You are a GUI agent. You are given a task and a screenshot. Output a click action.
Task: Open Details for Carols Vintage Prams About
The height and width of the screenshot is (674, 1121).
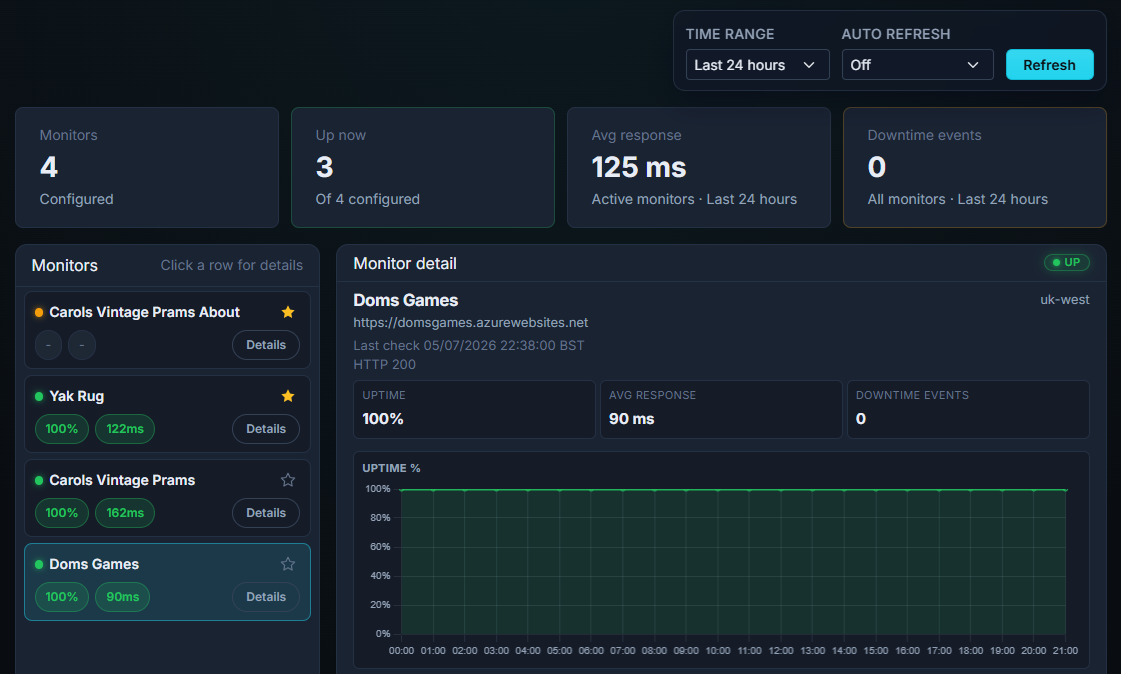pyautogui.click(x=266, y=345)
